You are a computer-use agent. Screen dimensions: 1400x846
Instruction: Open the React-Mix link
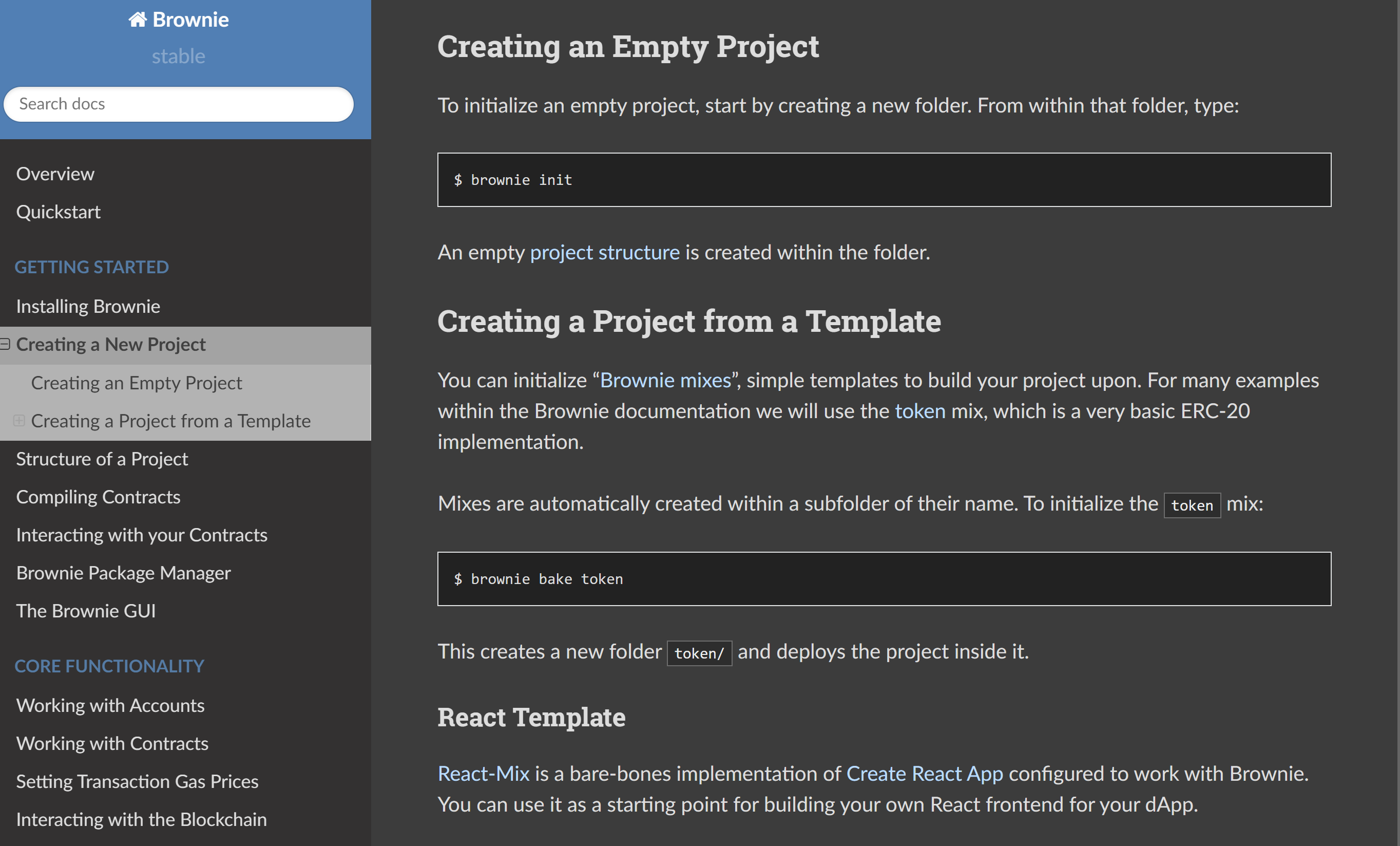click(x=484, y=774)
